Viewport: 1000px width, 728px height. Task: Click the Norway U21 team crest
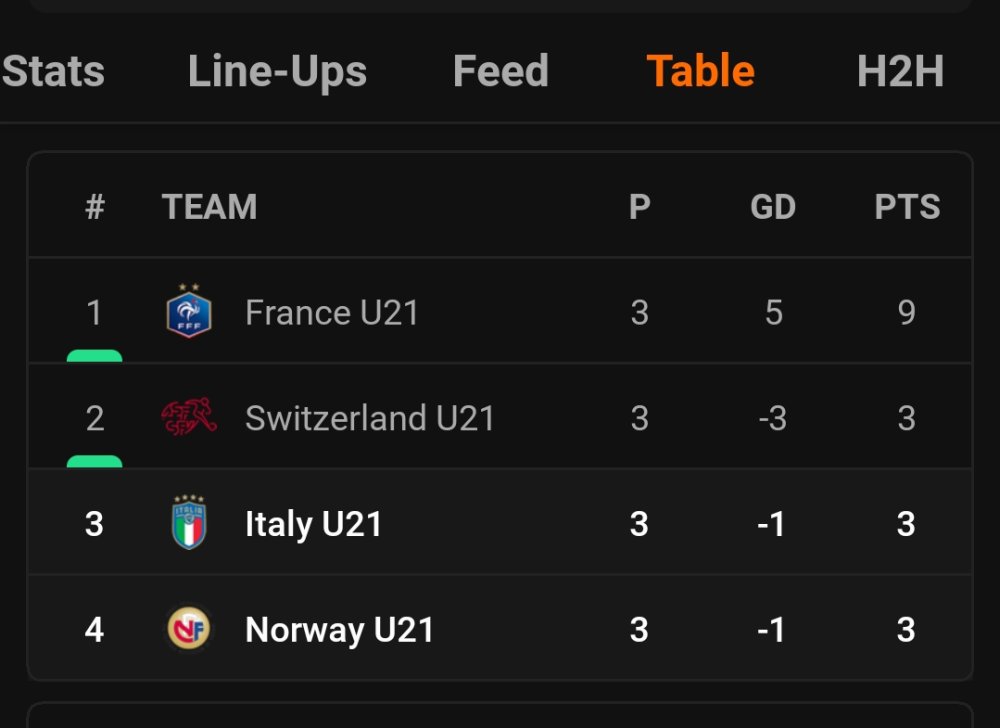[189, 630]
